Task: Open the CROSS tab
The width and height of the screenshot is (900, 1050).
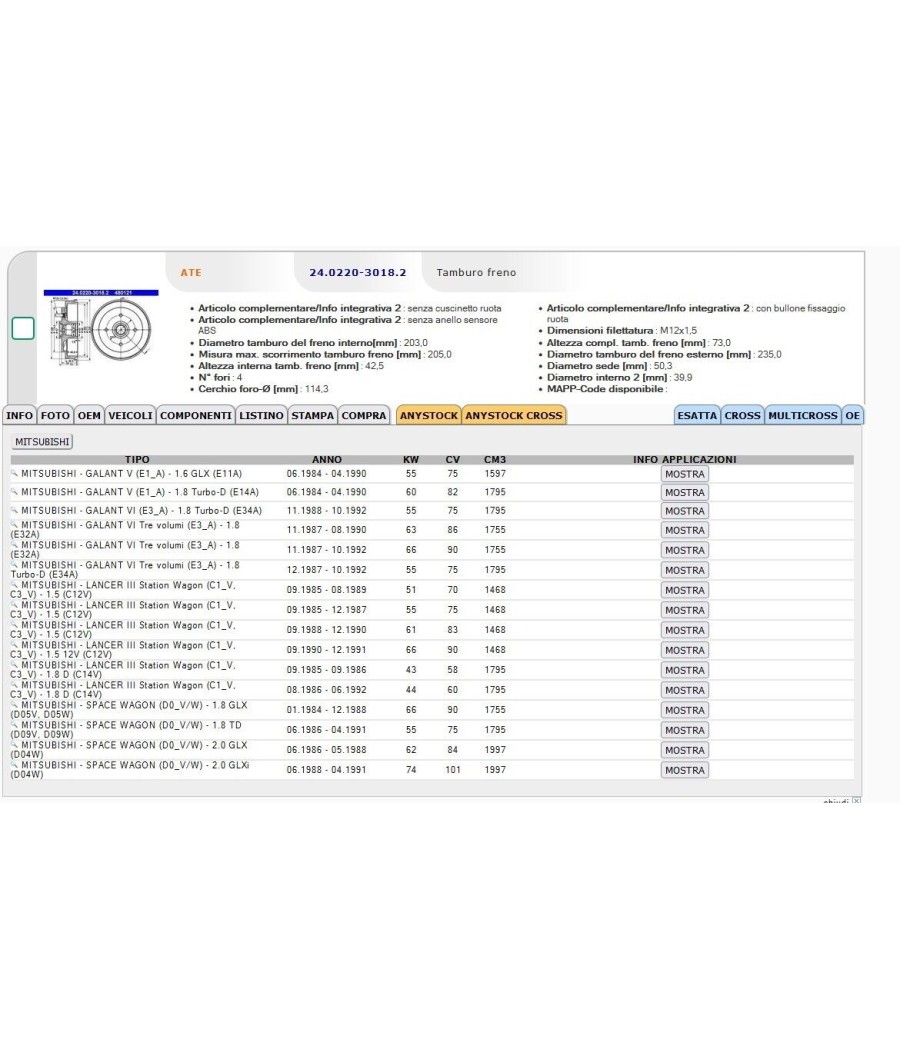Action: click(743, 415)
